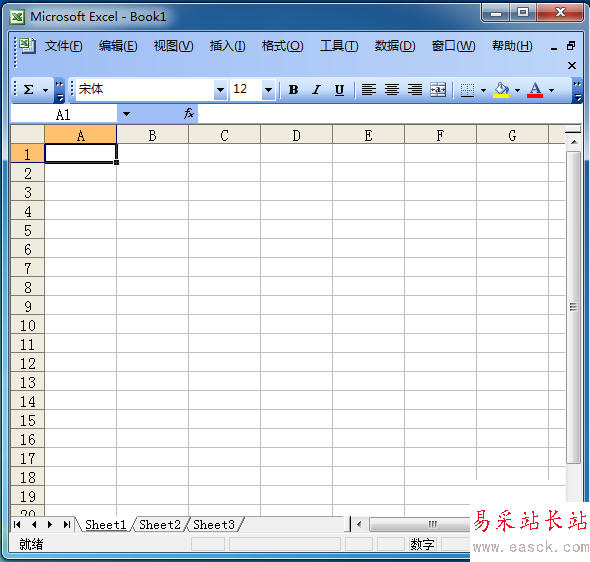The image size is (590, 562).
Task: Select row 18 header
Action: coord(27,477)
